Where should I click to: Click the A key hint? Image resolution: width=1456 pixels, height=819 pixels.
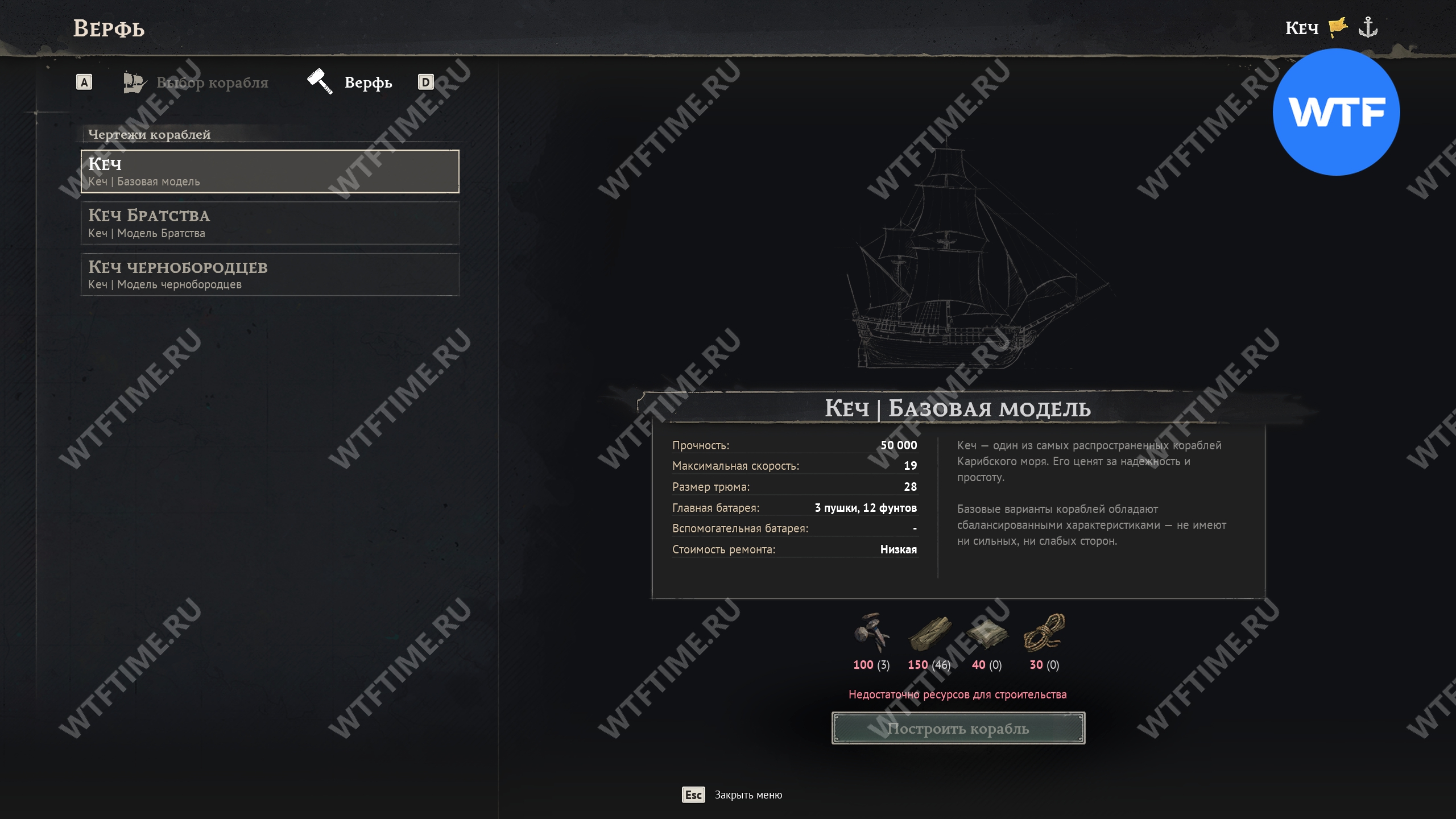tap(84, 82)
